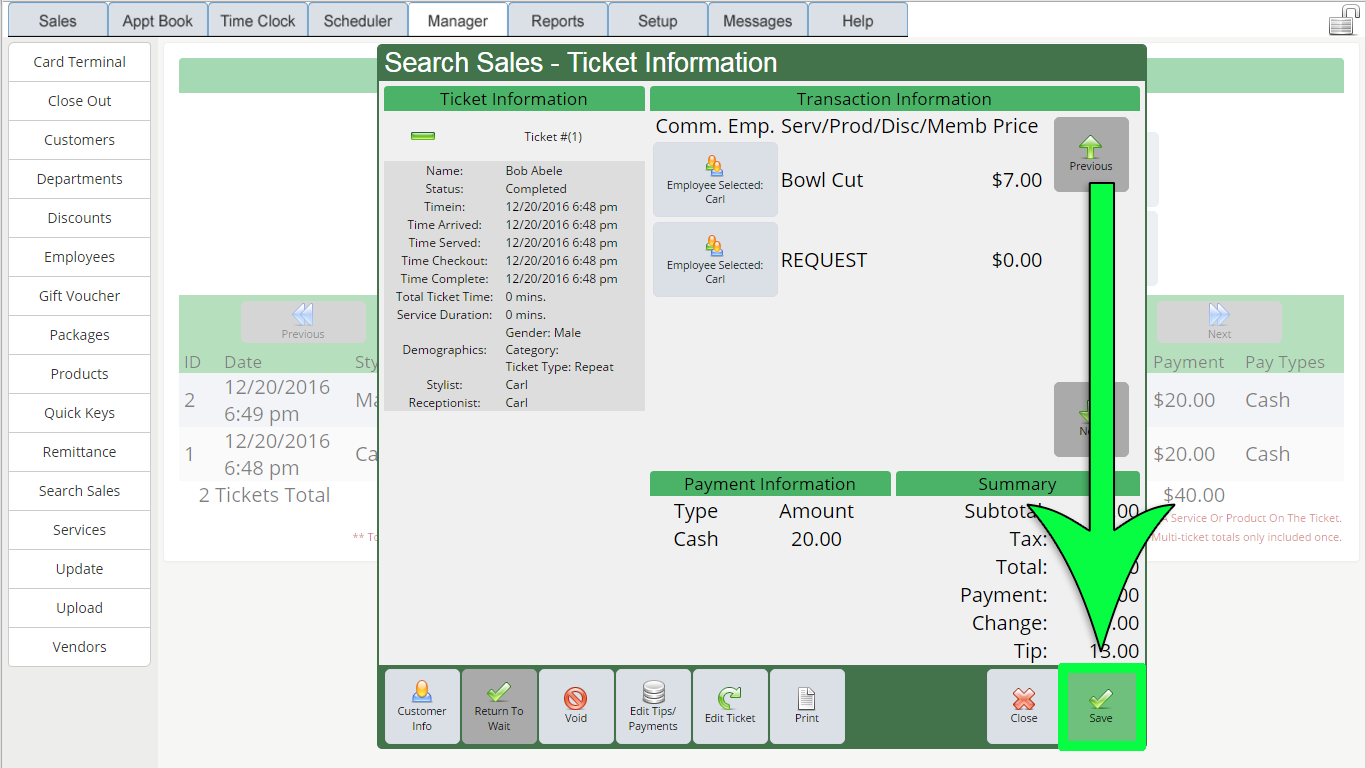Open the Sales tab
Viewport: 1366px width, 768px height.
pyautogui.click(x=58, y=20)
